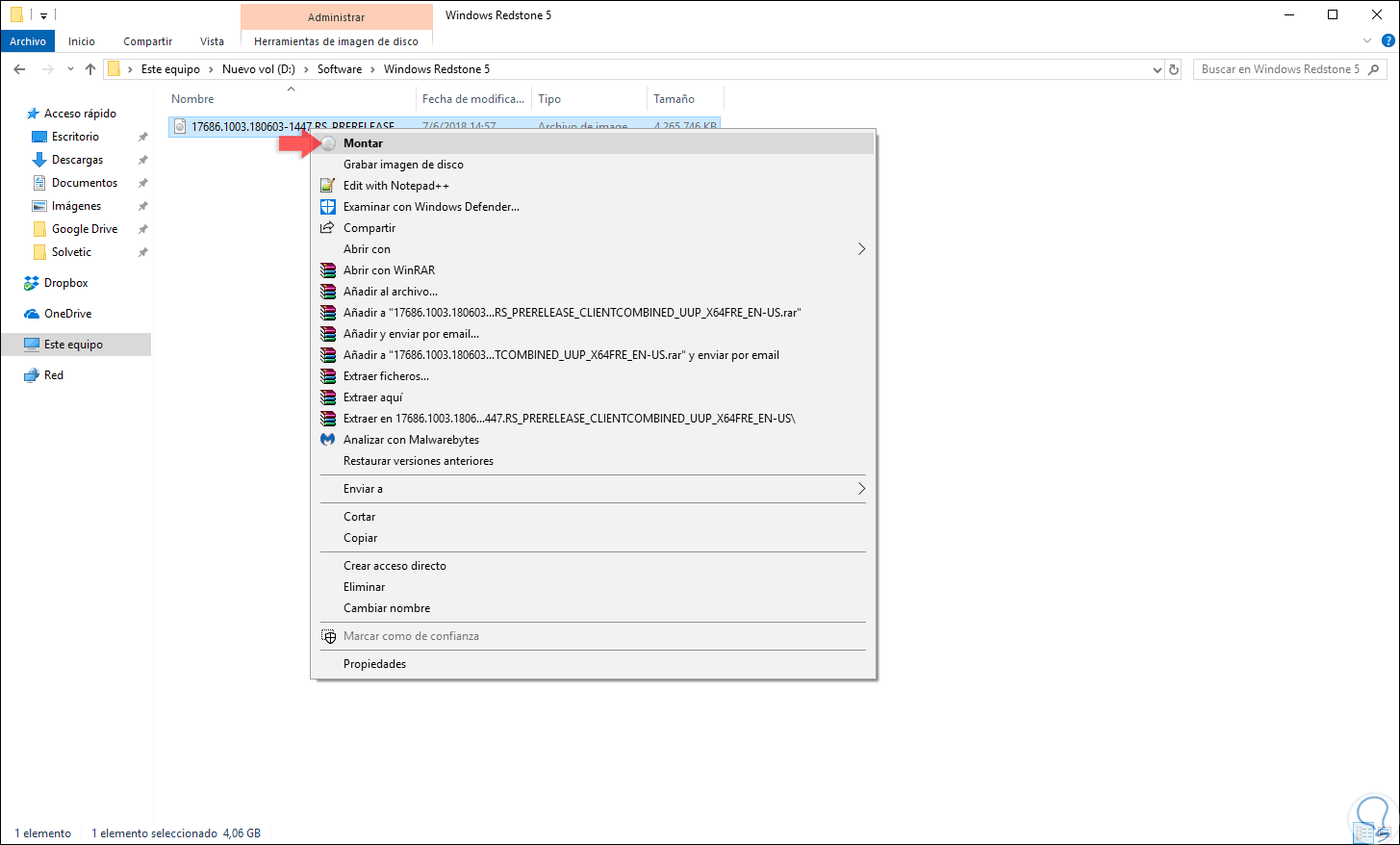
Task: Click the Este equipo computer icon
Action: pos(32,345)
